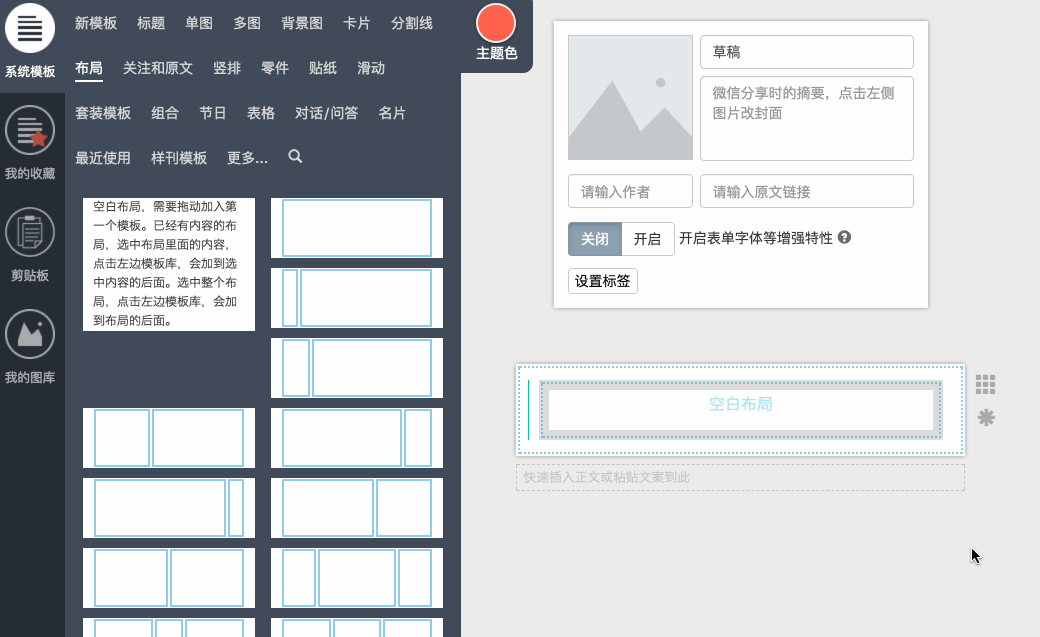Click the grid icon beside the editor
This screenshot has width=1040, height=637.
coord(986,384)
